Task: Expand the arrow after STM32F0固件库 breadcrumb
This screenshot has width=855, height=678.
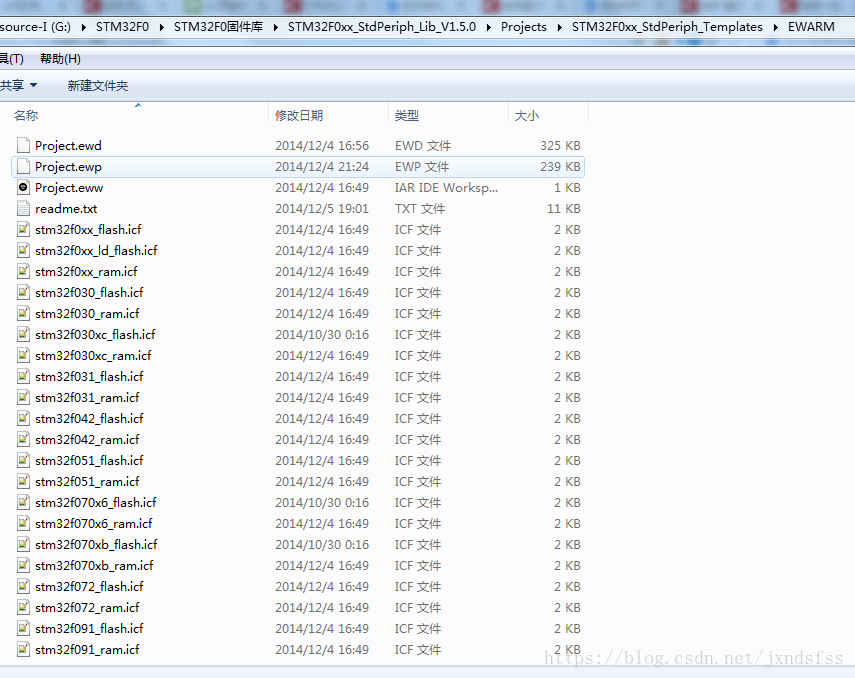Action: click(x=275, y=27)
